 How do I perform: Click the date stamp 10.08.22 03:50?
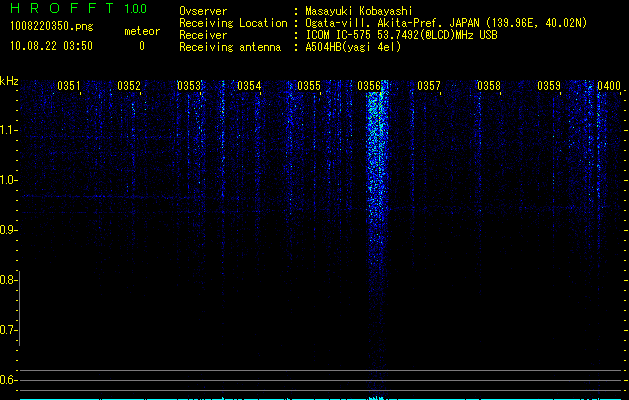coord(51,46)
